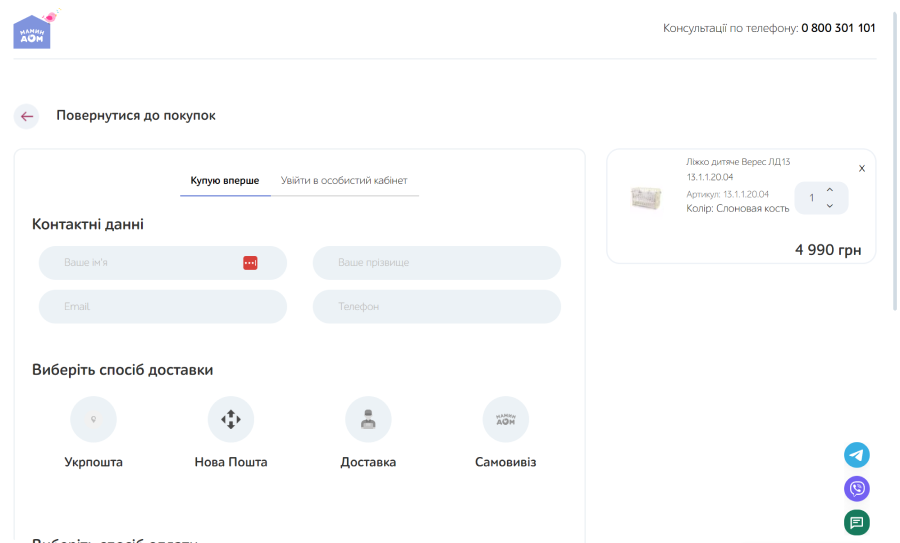Image resolution: width=900 pixels, height=543 pixels.
Task: Open Повернутися до покупок link
Action: [135, 115]
